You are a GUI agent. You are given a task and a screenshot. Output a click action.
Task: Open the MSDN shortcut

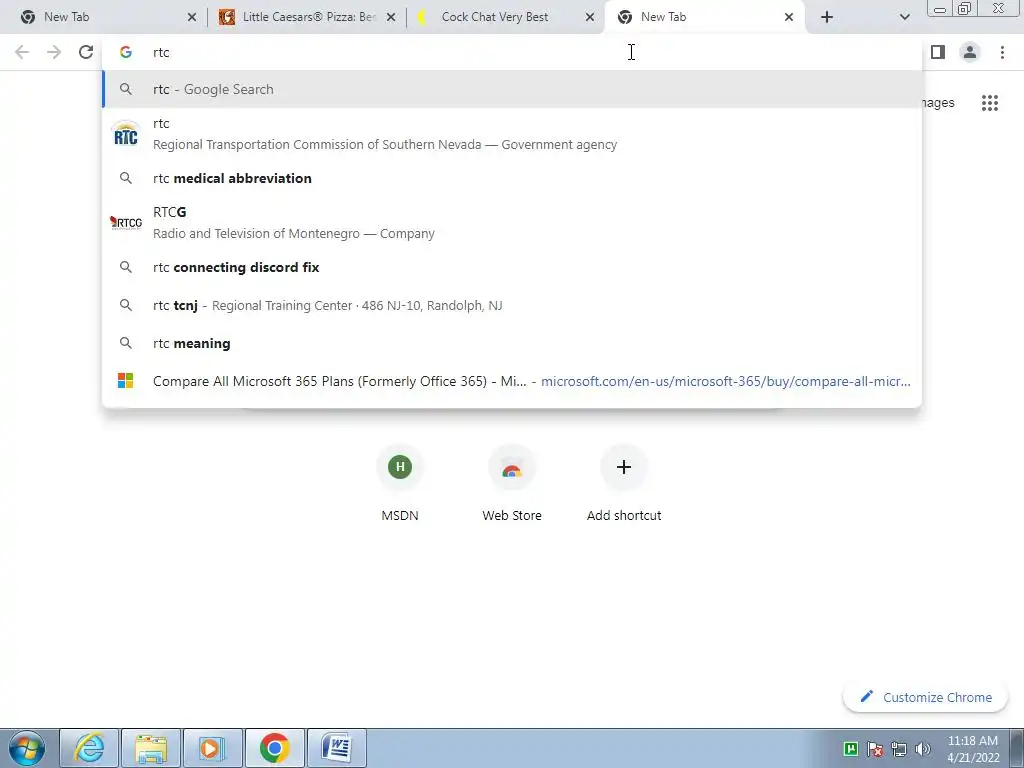[x=400, y=483]
